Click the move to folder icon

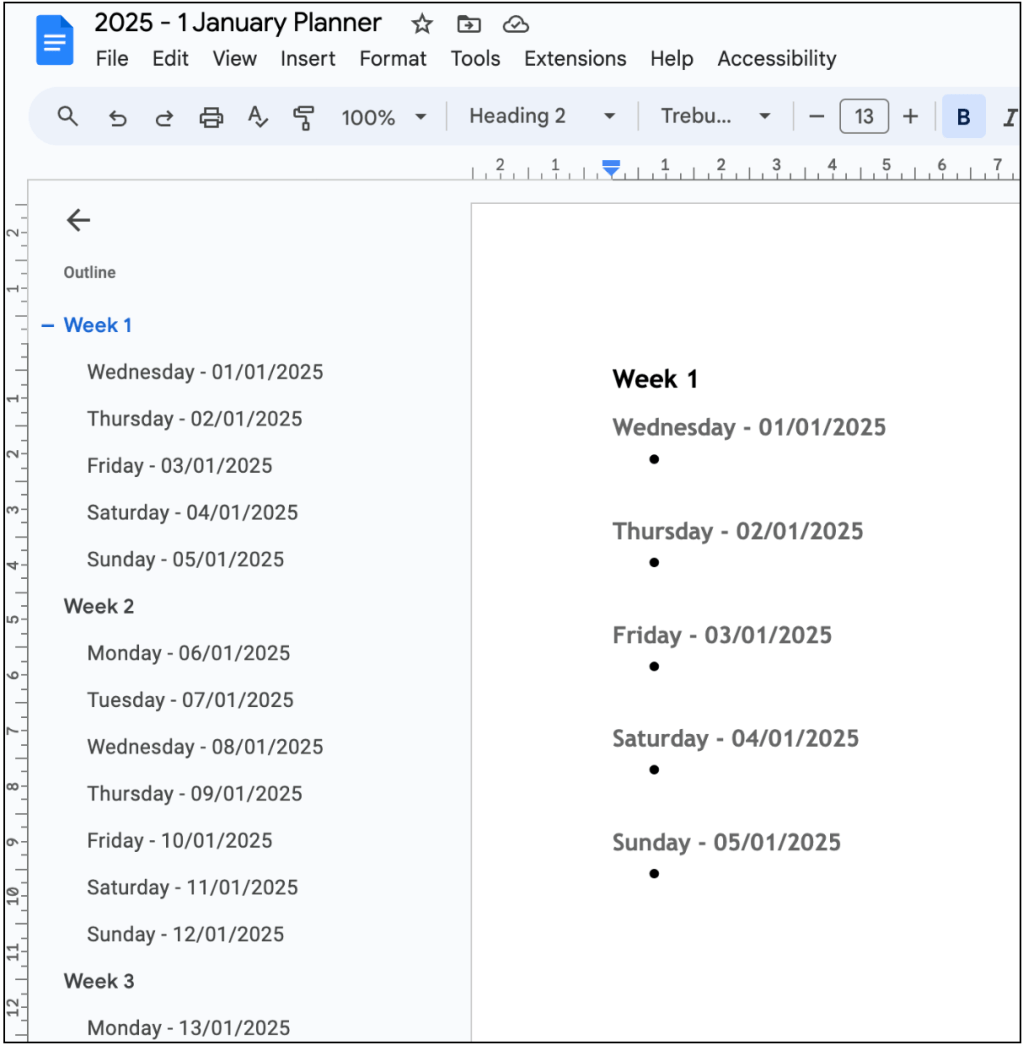pyautogui.click(x=468, y=24)
